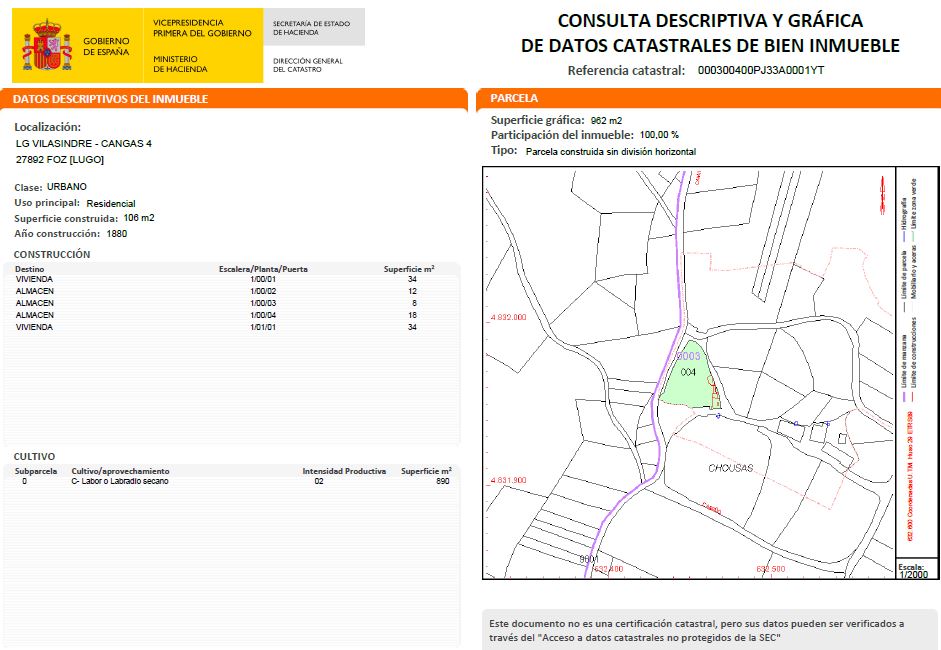Click DIRECCIÓN GENERAL DEL CATASTRO text

[x=308, y=65]
